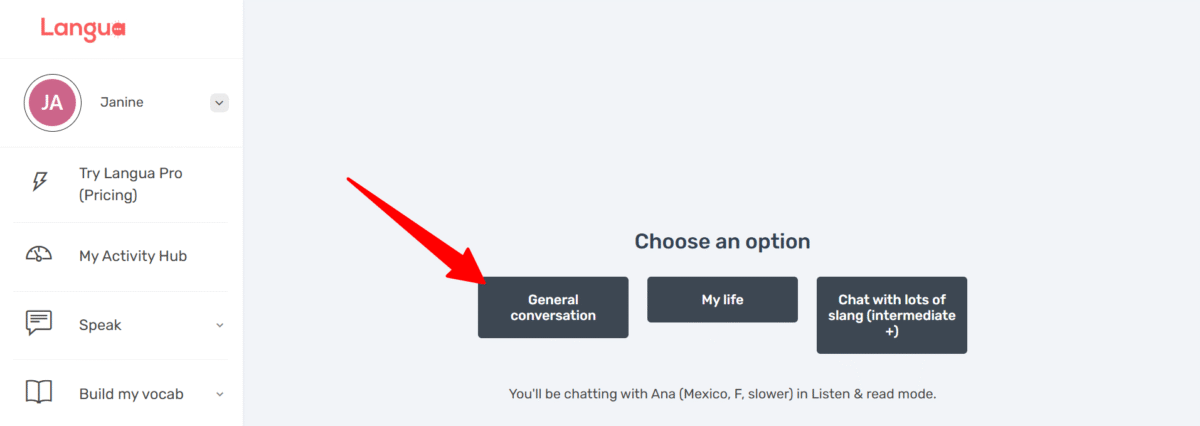Click the JA profile avatar
1200x426 pixels.
pos(52,103)
